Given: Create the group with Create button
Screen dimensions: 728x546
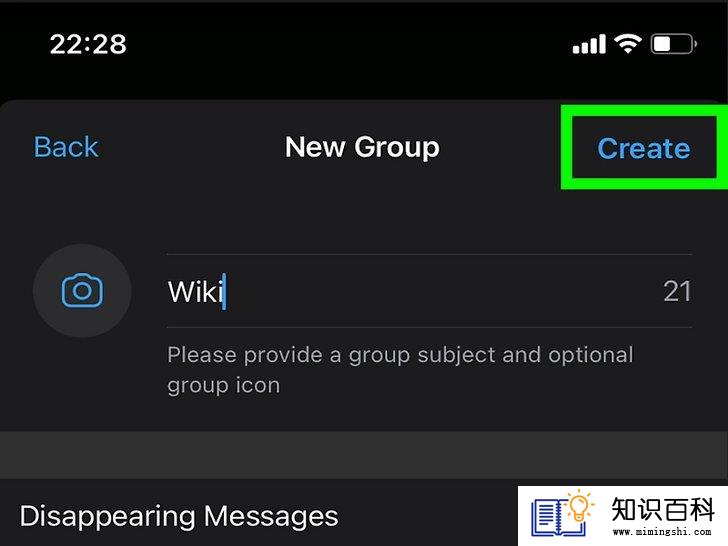Looking at the screenshot, I should click(644, 148).
